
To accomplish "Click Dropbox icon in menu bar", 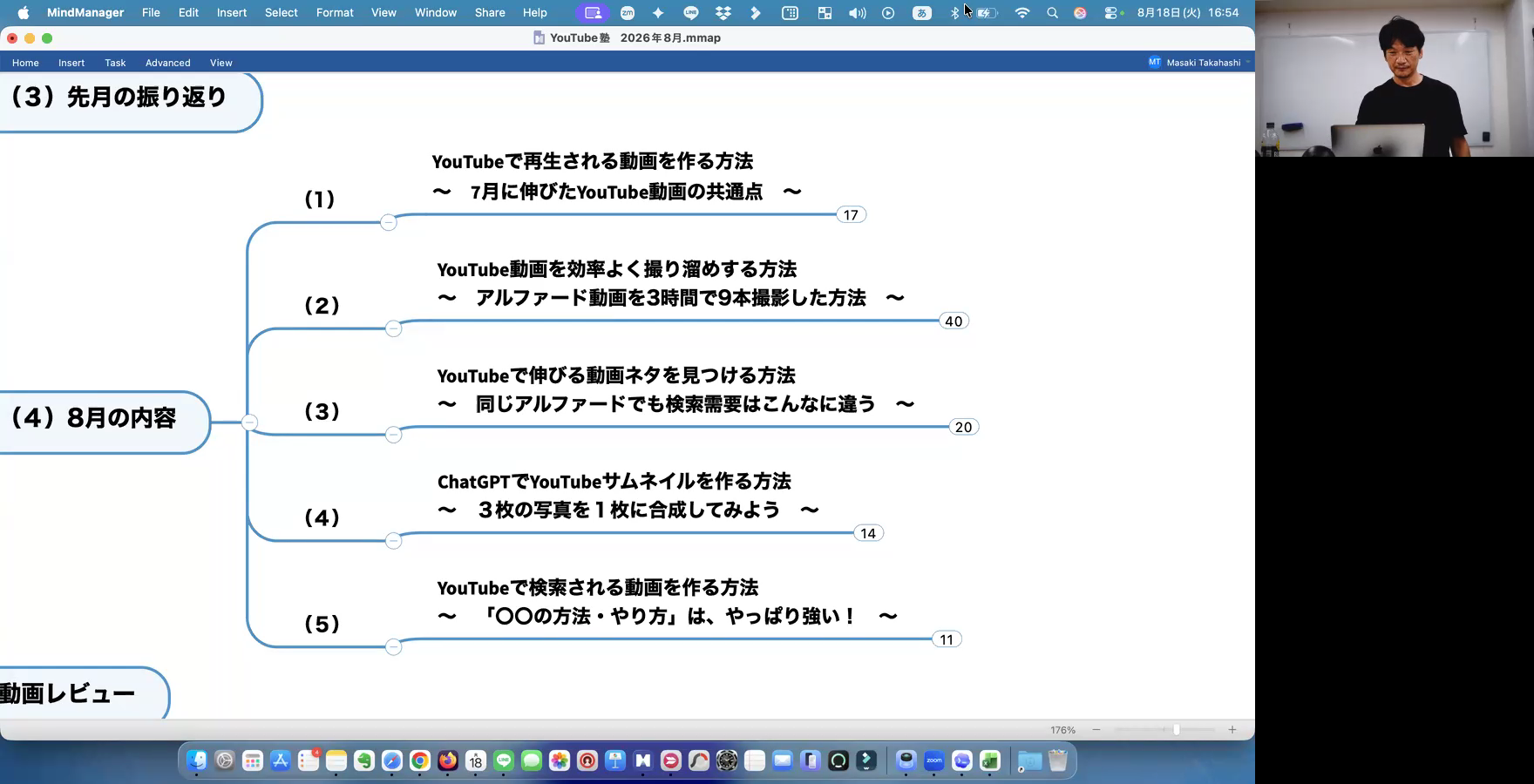I will [x=723, y=12].
